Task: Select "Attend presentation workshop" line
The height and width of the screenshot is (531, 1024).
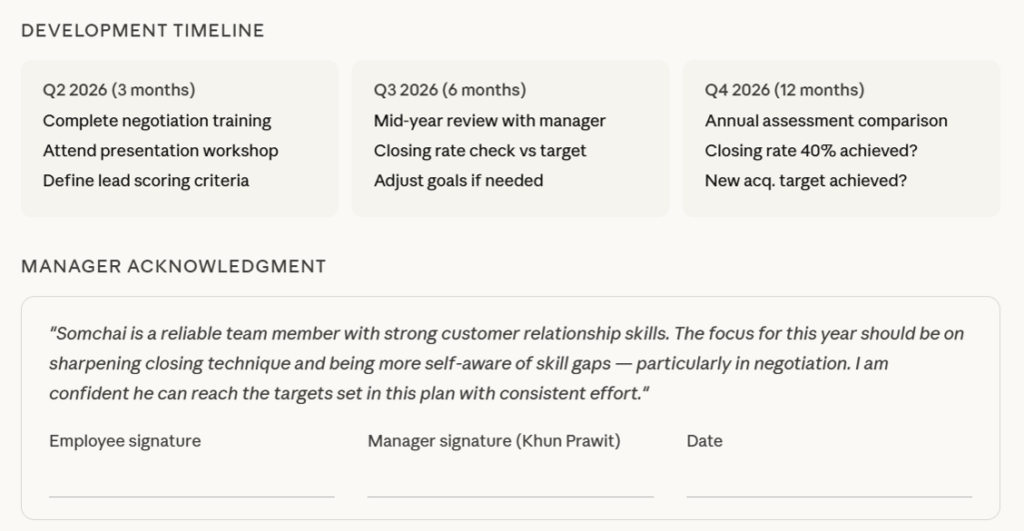Action: tap(160, 151)
